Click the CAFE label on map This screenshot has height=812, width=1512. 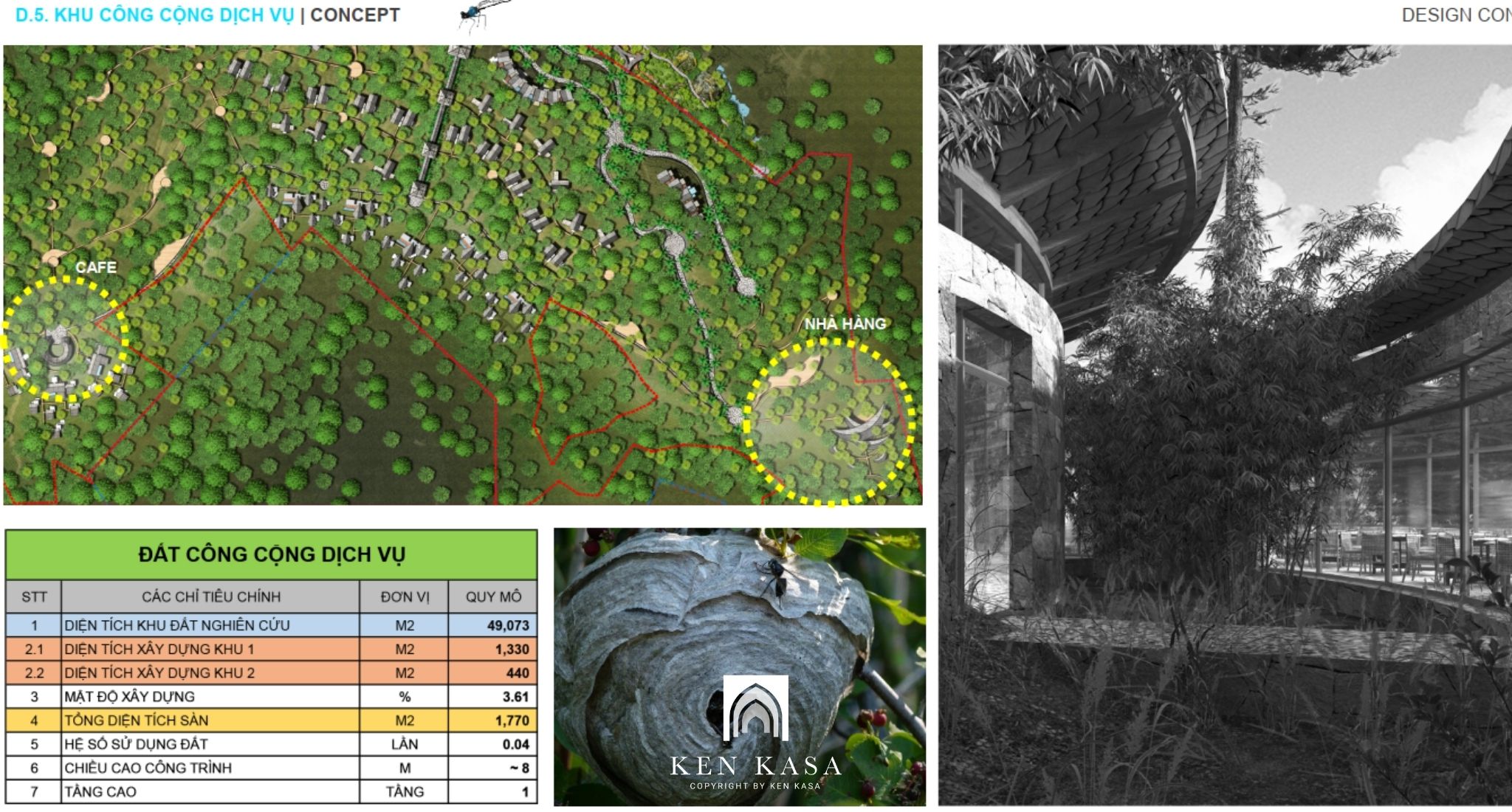click(95, 267)
